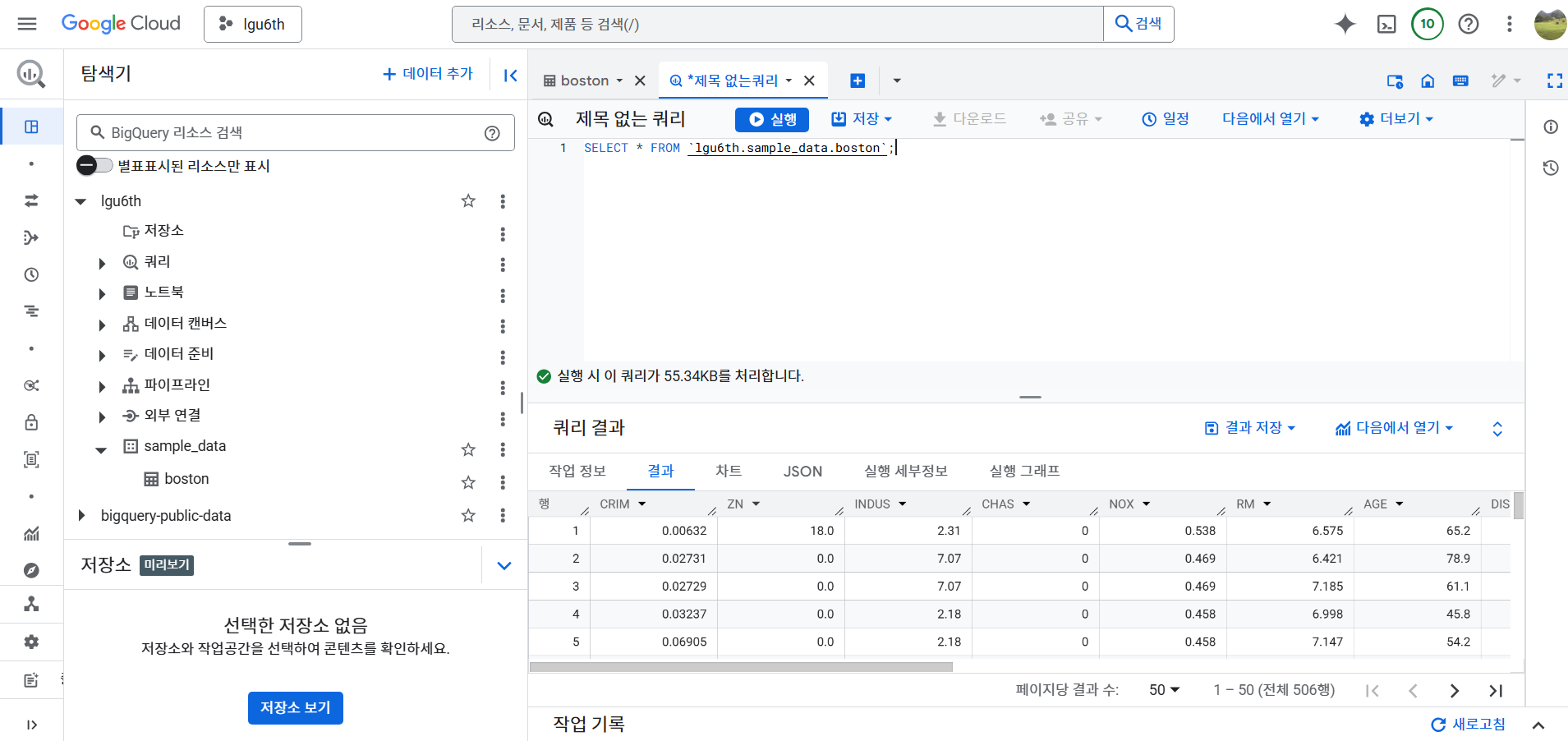The width and height of the screenshot is (1568, 741).
Task: Open more actions for lgu6th project
Action: tap(503, 201)
